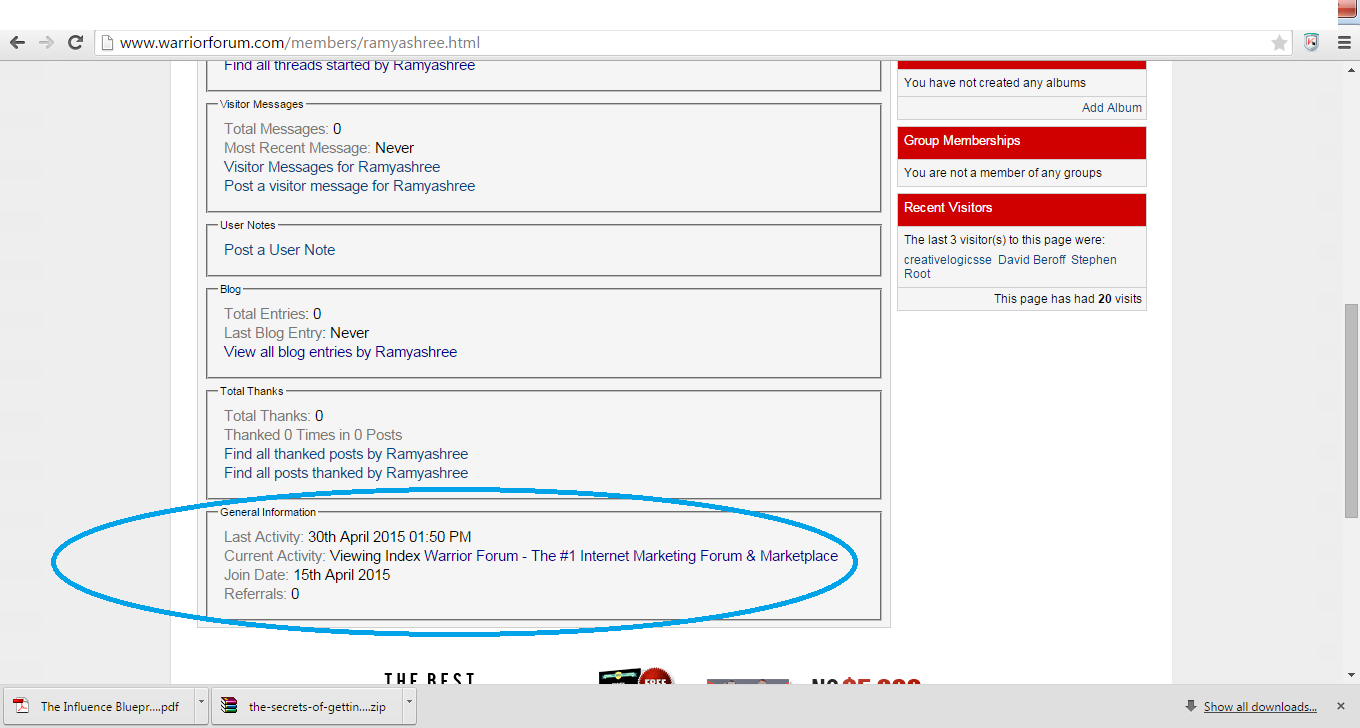Image resolution: width=1360 pixels, height=728 pixels.
Task: Open visitor profile David Beroff
Action: tap(1032, 260)
